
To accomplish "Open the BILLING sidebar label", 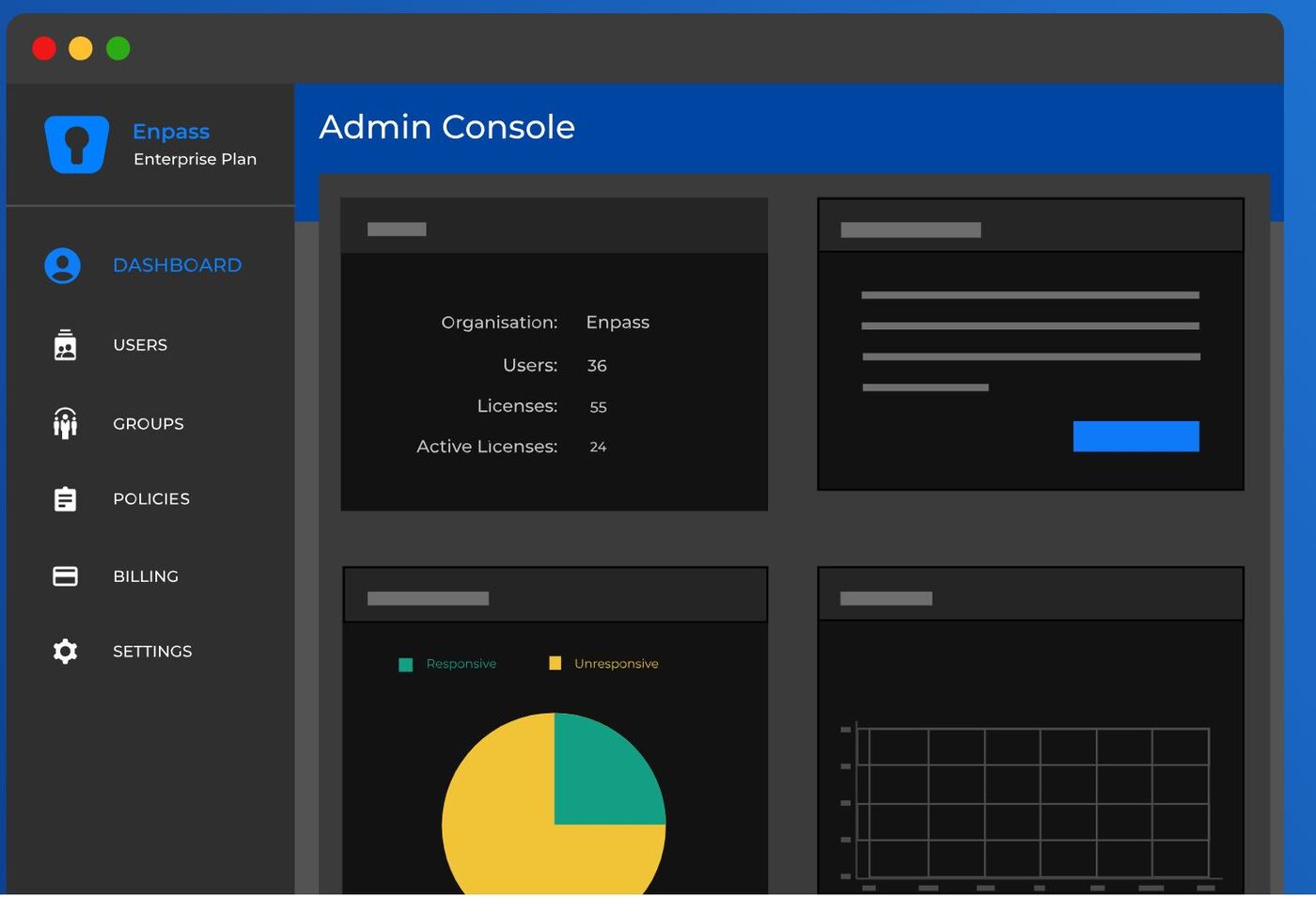I will [146, 576].
